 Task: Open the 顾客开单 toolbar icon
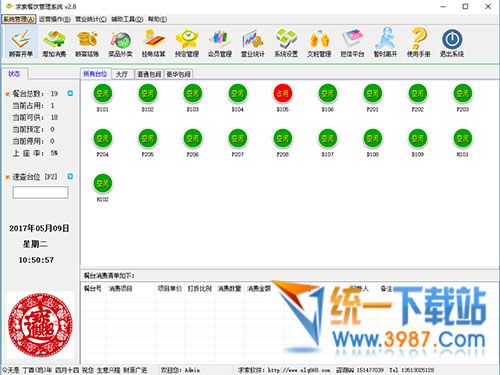(21, 42)
